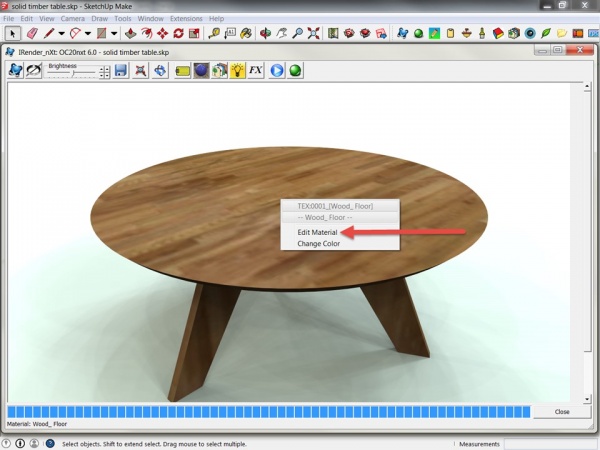Screen dimensions: 600x450
Task: Activate the Zoom Extents tool
Action: tap(315, 33)
